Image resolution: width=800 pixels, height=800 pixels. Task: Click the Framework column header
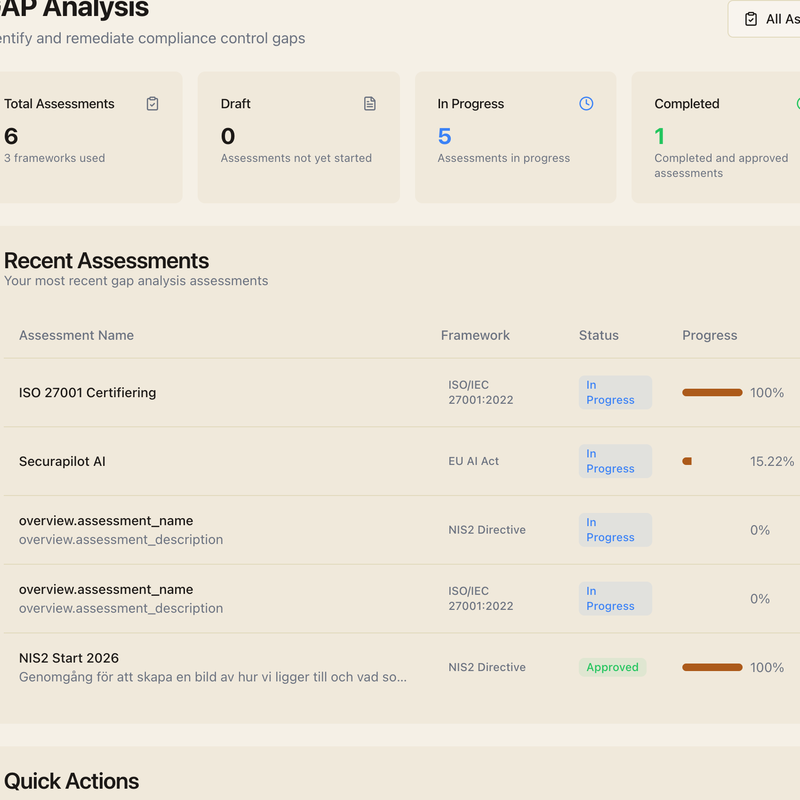(475, 335)
